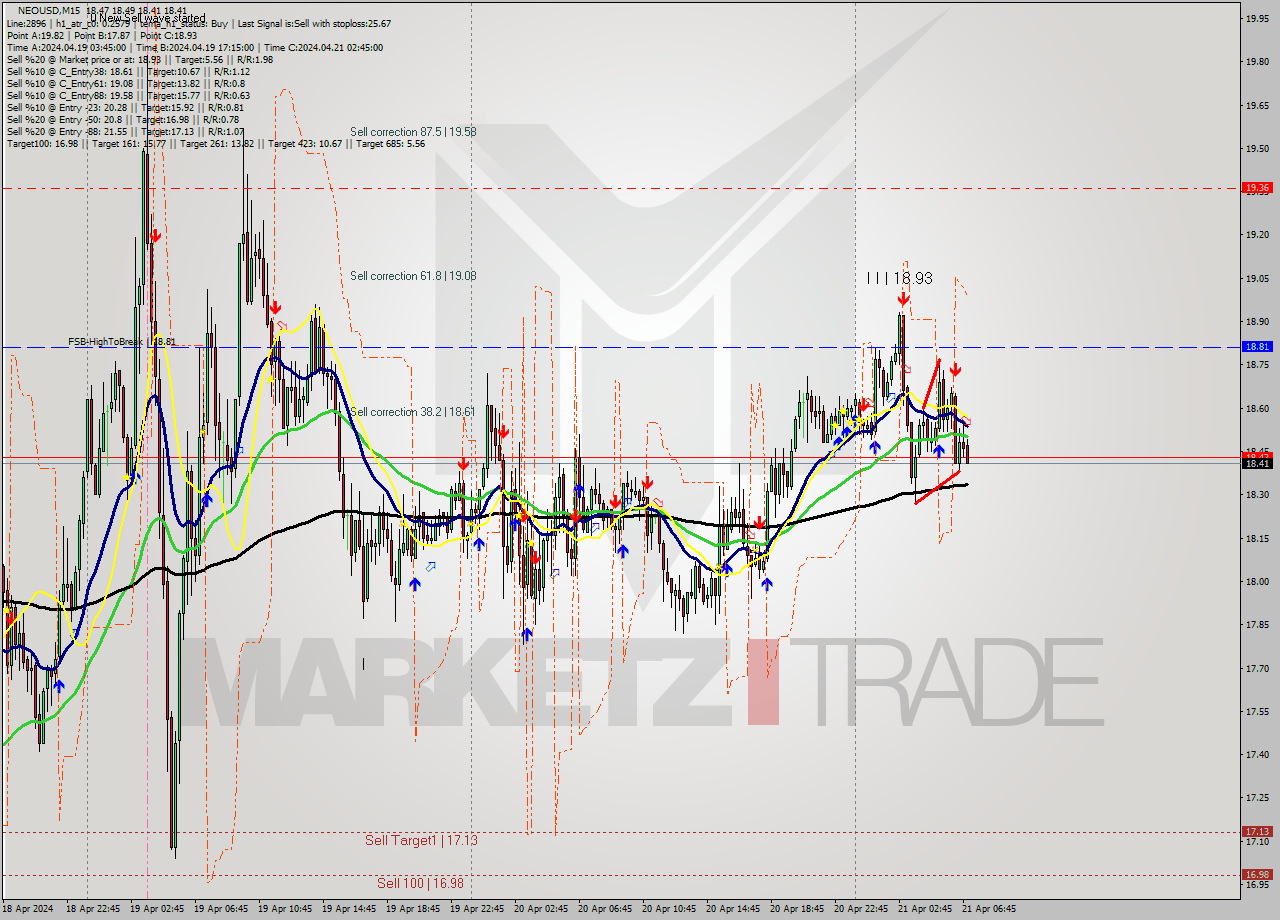The height and width of the screenshot is (920, 1280).
Task: Click the '20 Apr 22:45' time axis label
Action: (860, 909)
